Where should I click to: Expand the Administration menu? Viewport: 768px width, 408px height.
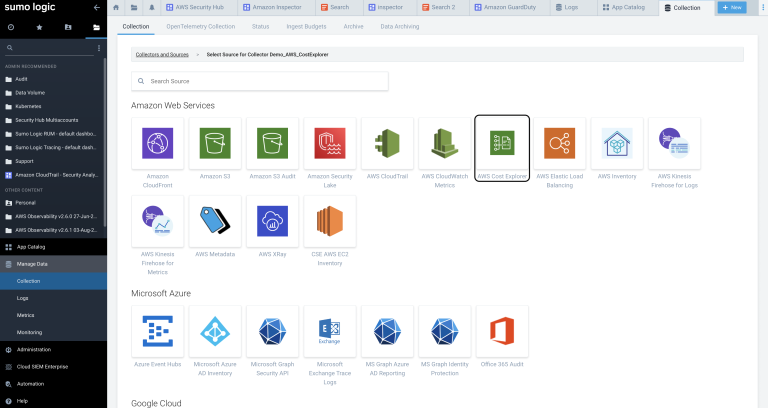coord(53,350)
